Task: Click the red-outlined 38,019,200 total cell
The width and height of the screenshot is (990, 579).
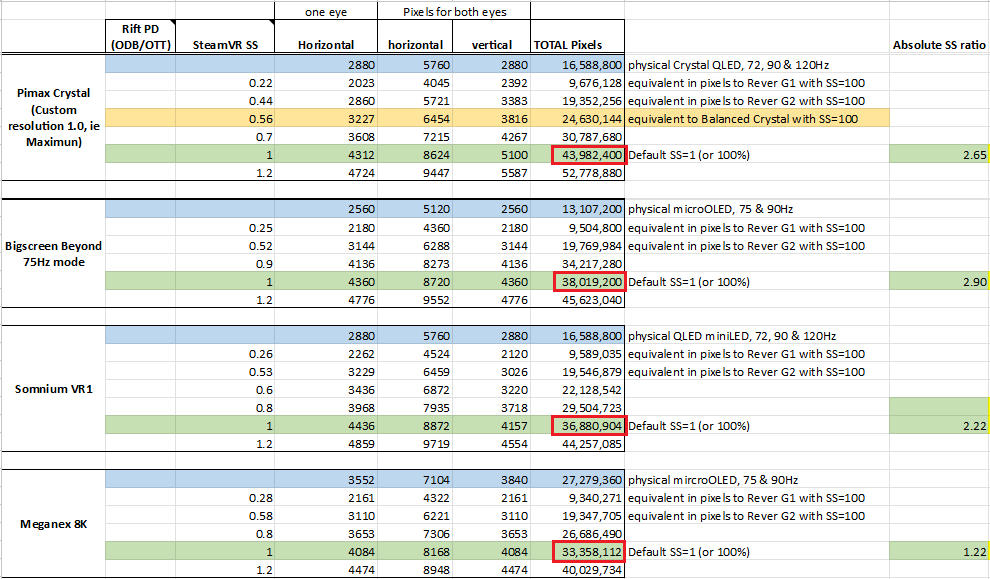Action: 588,282
